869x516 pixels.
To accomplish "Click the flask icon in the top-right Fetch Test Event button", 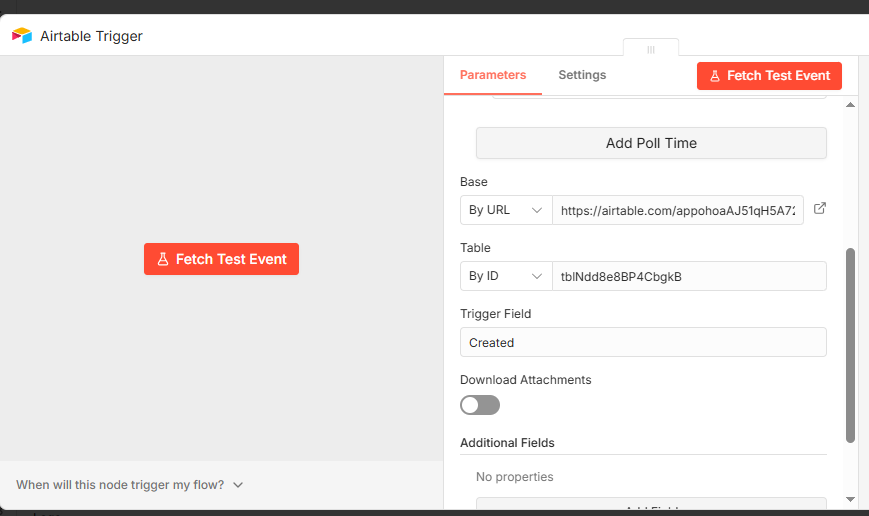I will [715, 76].
